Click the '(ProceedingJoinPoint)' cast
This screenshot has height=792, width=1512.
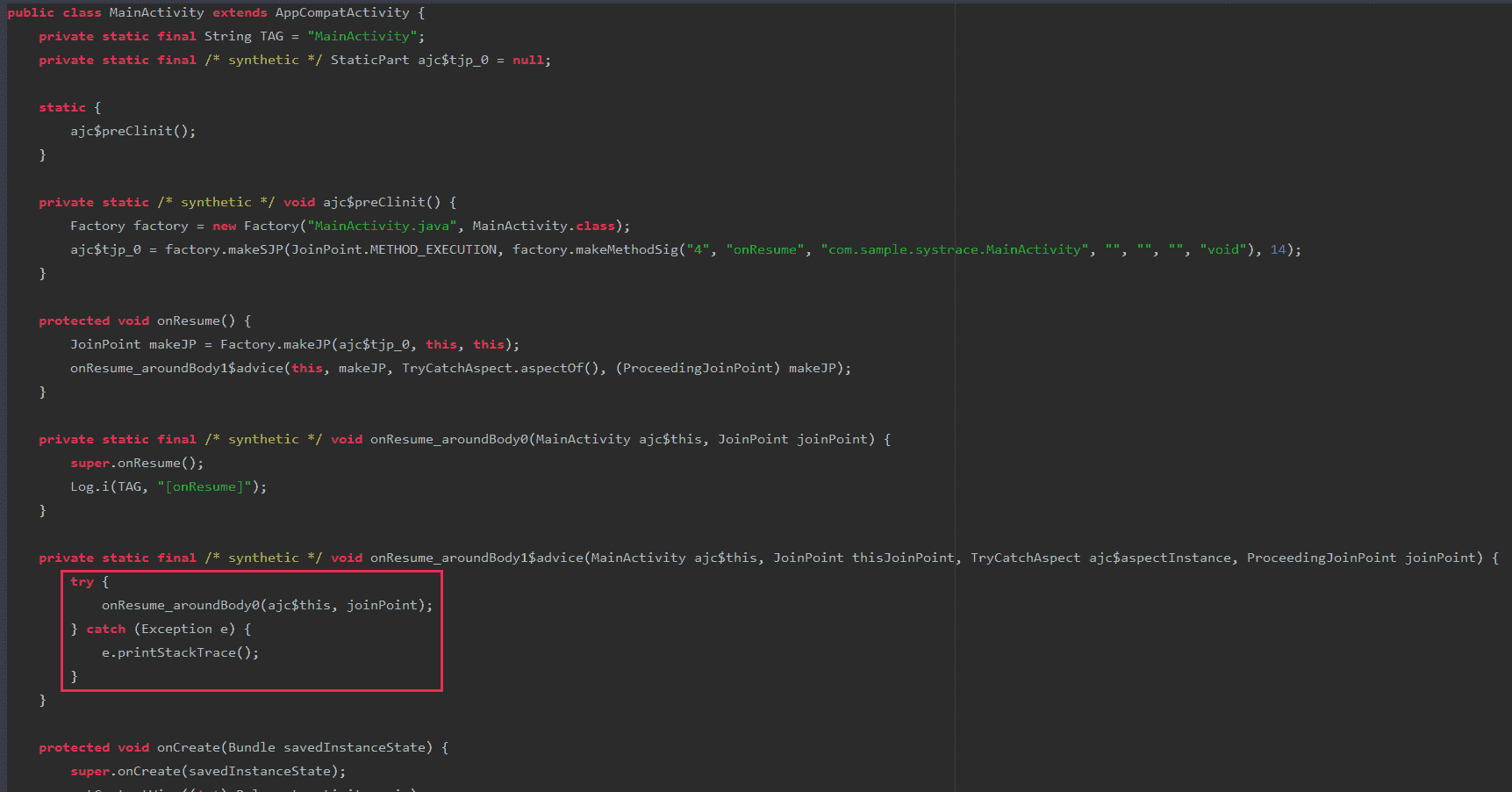(x=698, y=368)
